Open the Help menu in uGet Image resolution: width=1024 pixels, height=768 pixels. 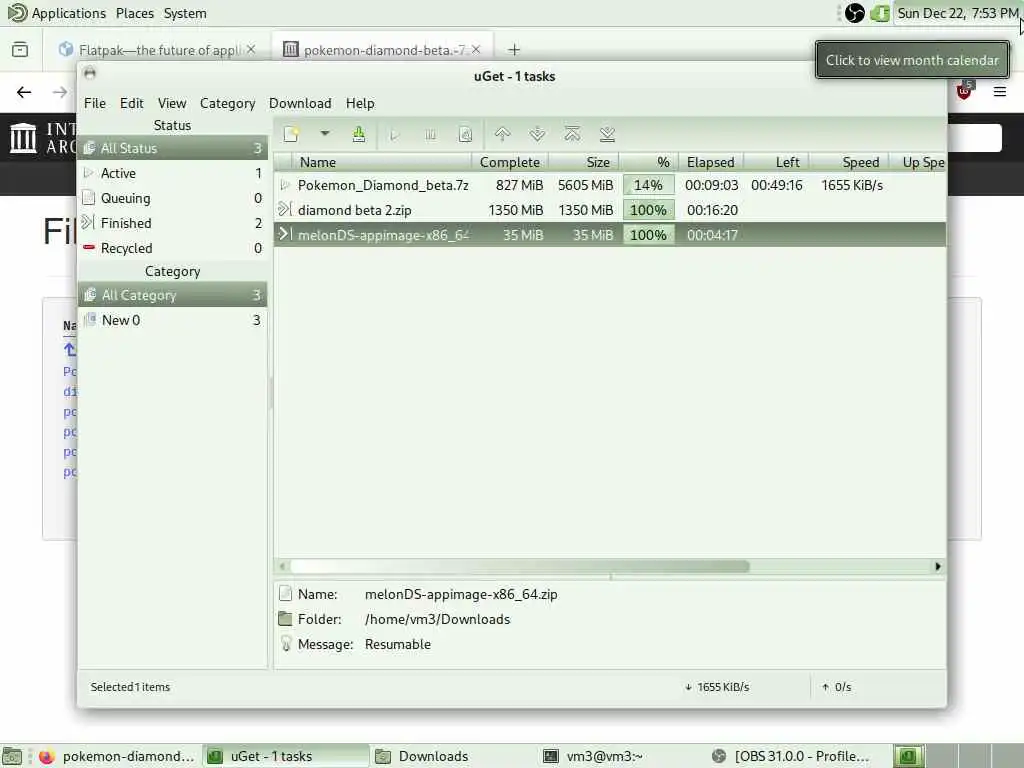click(x=360, y=103)
